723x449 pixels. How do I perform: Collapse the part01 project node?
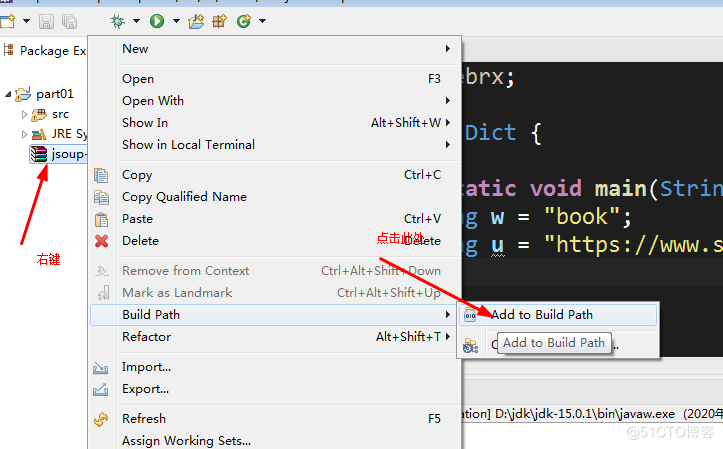[x=9, y=95]
